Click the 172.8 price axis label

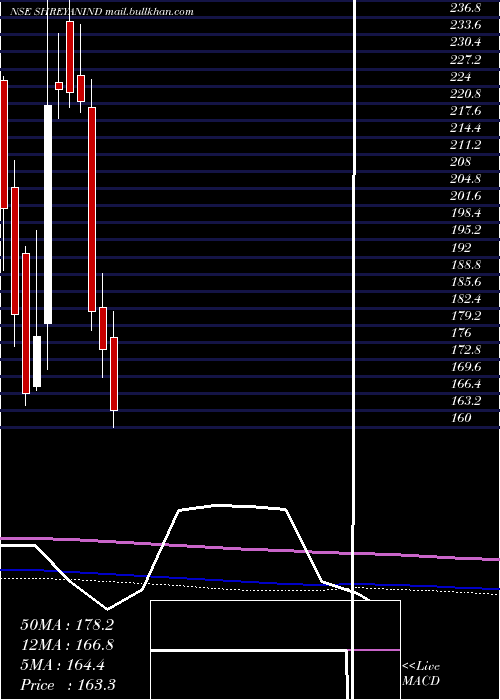[x=465, y=350]
